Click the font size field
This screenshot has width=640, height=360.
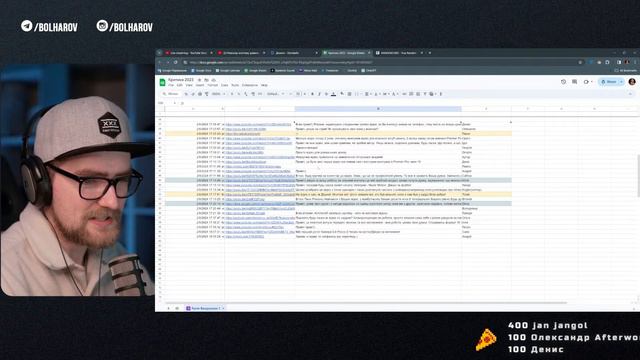point(298,94)
